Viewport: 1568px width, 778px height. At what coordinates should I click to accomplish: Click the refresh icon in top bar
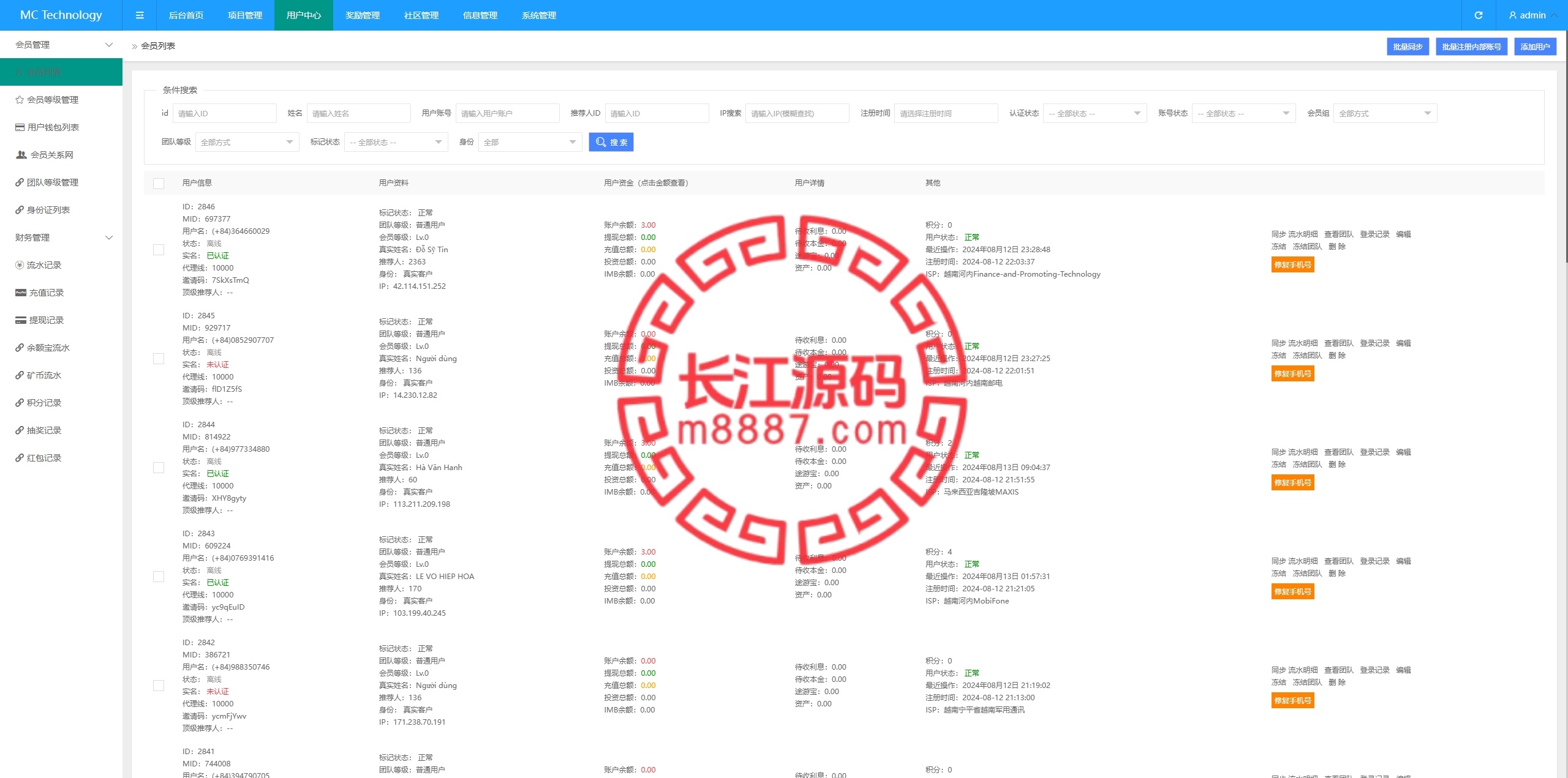coord(1478,15)
